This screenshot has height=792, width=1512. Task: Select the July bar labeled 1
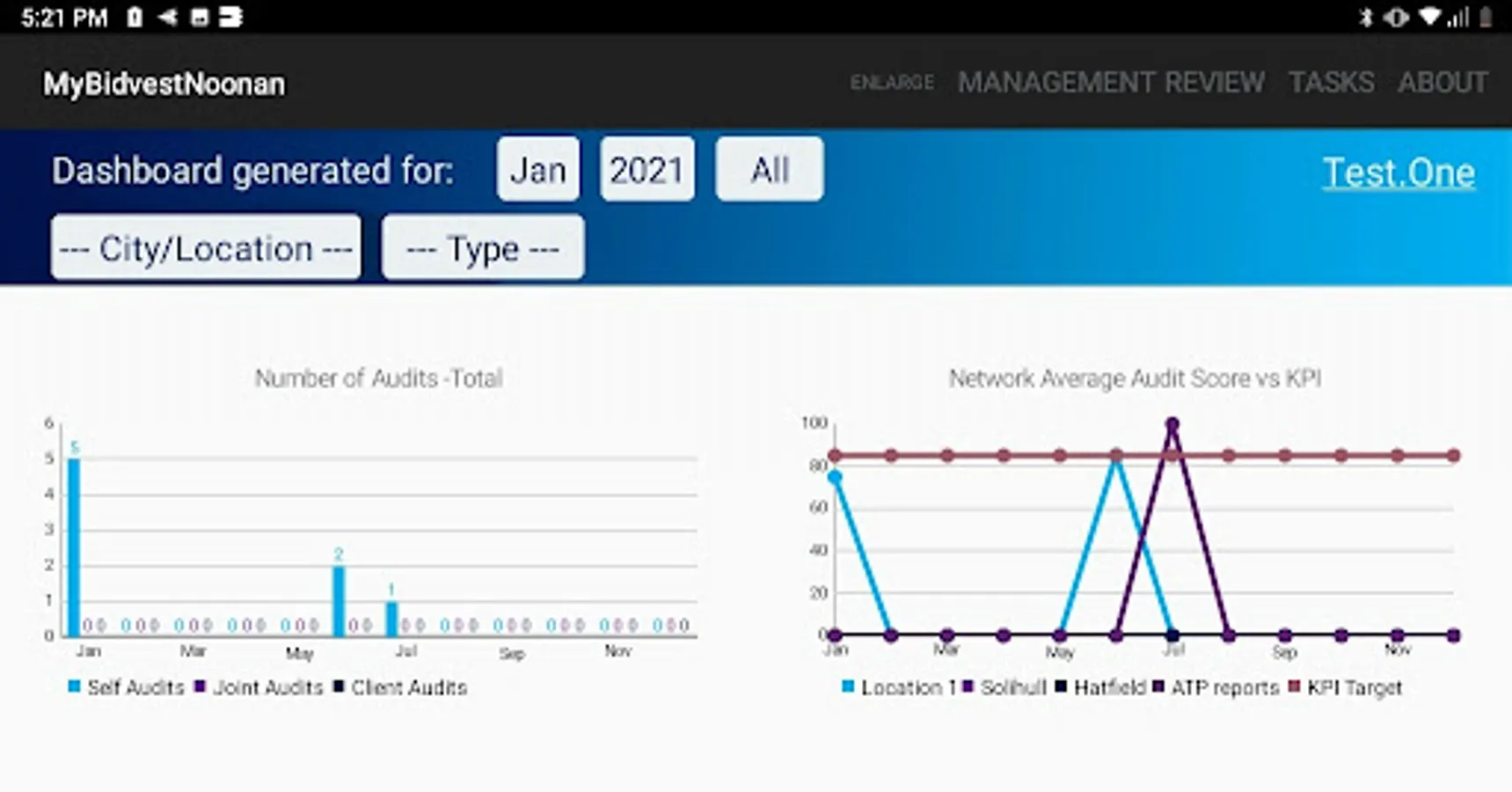click(391, 619)
